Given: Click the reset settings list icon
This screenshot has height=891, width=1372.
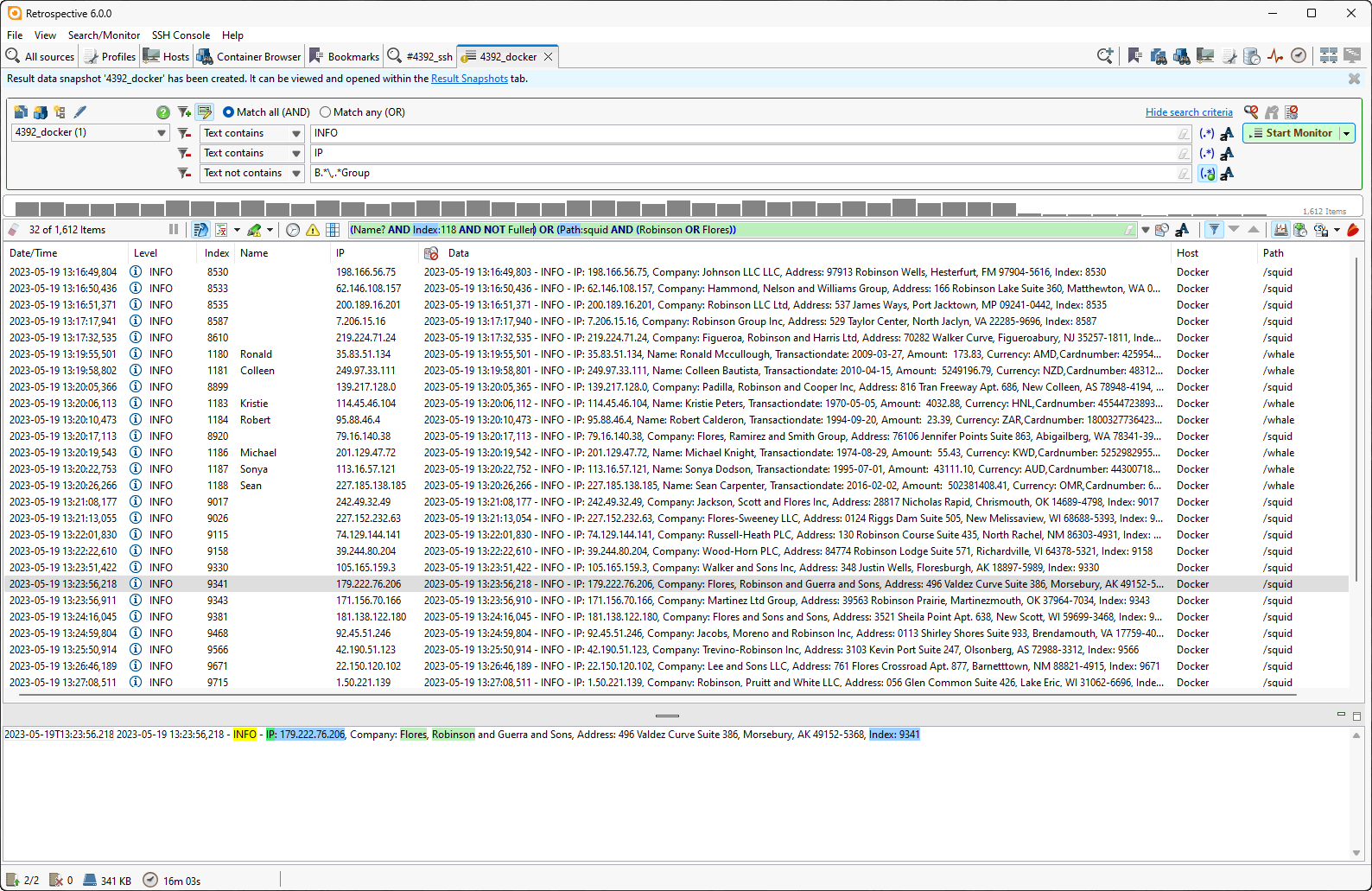Looking at the screenshot, I should 1292,112.
